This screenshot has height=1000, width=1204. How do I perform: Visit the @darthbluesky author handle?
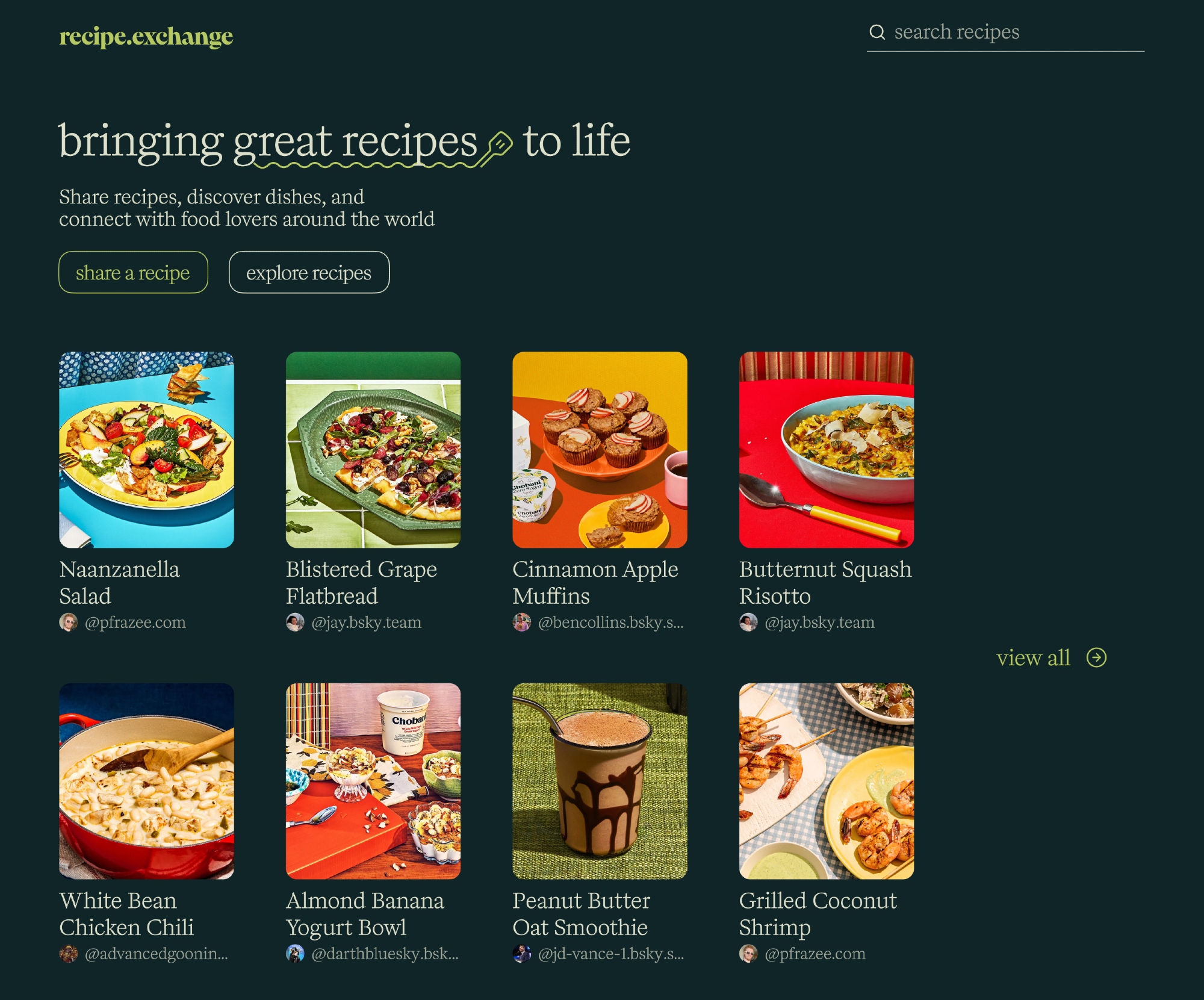click(385, 954)
